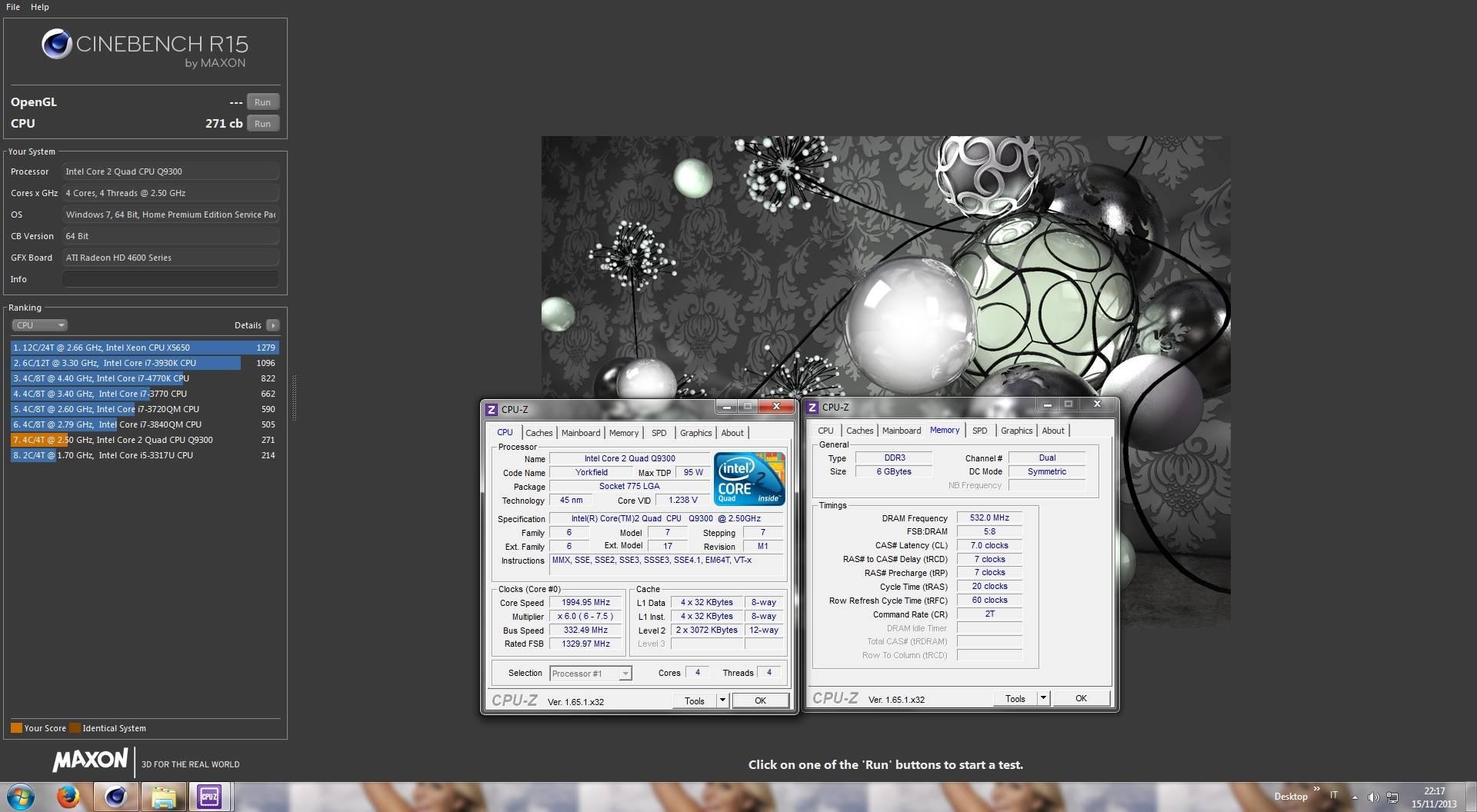Select Memory tab in left CPU-Z window

(x=624, y=433)
